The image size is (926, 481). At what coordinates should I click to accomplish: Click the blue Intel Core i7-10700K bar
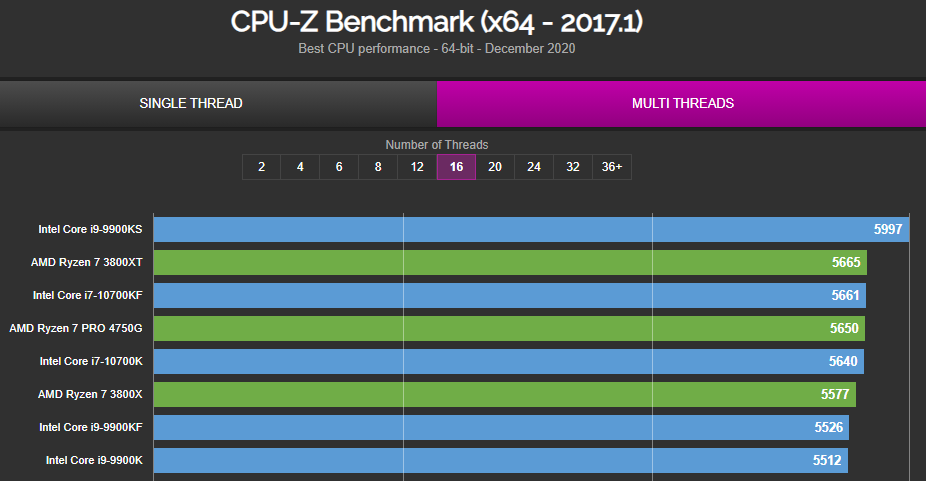[508, 362]
